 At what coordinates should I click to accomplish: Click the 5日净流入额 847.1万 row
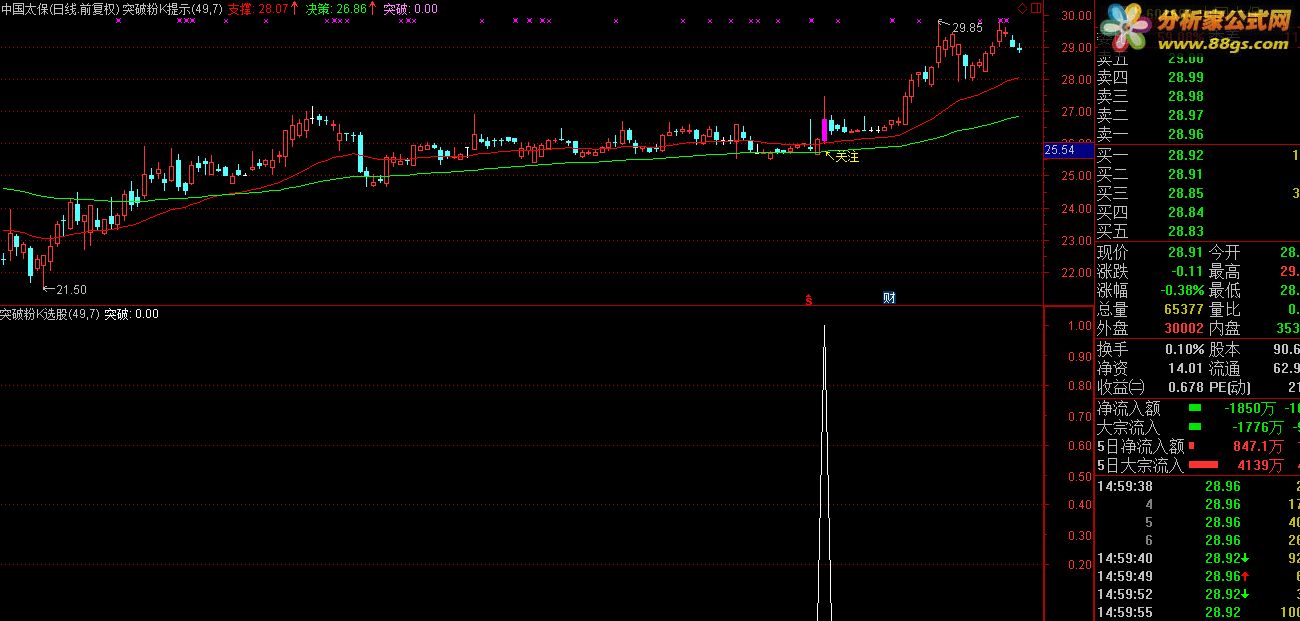coord(1197,446)
